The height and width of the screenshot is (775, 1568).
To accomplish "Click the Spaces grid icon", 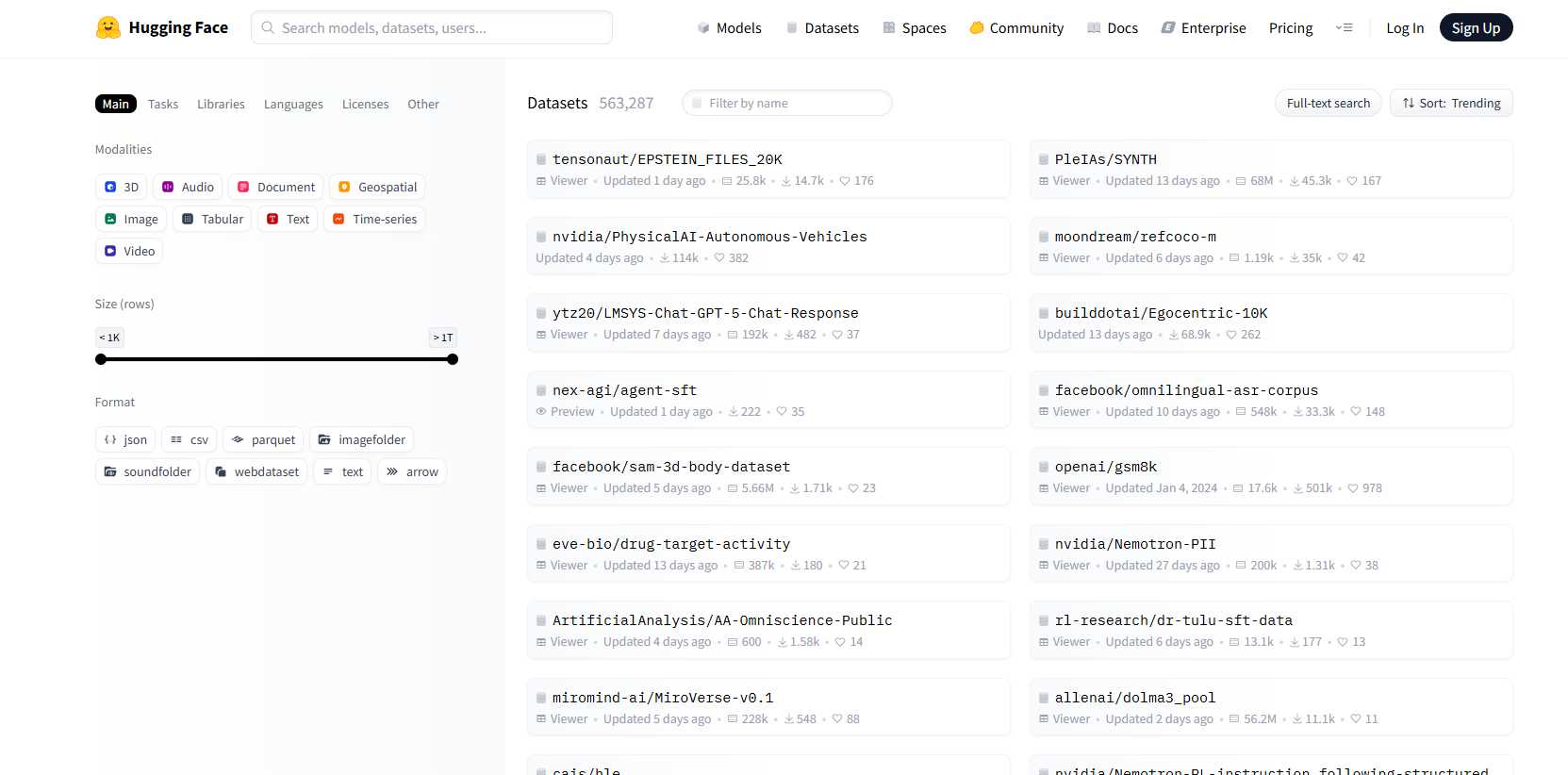I will [889, 27].
